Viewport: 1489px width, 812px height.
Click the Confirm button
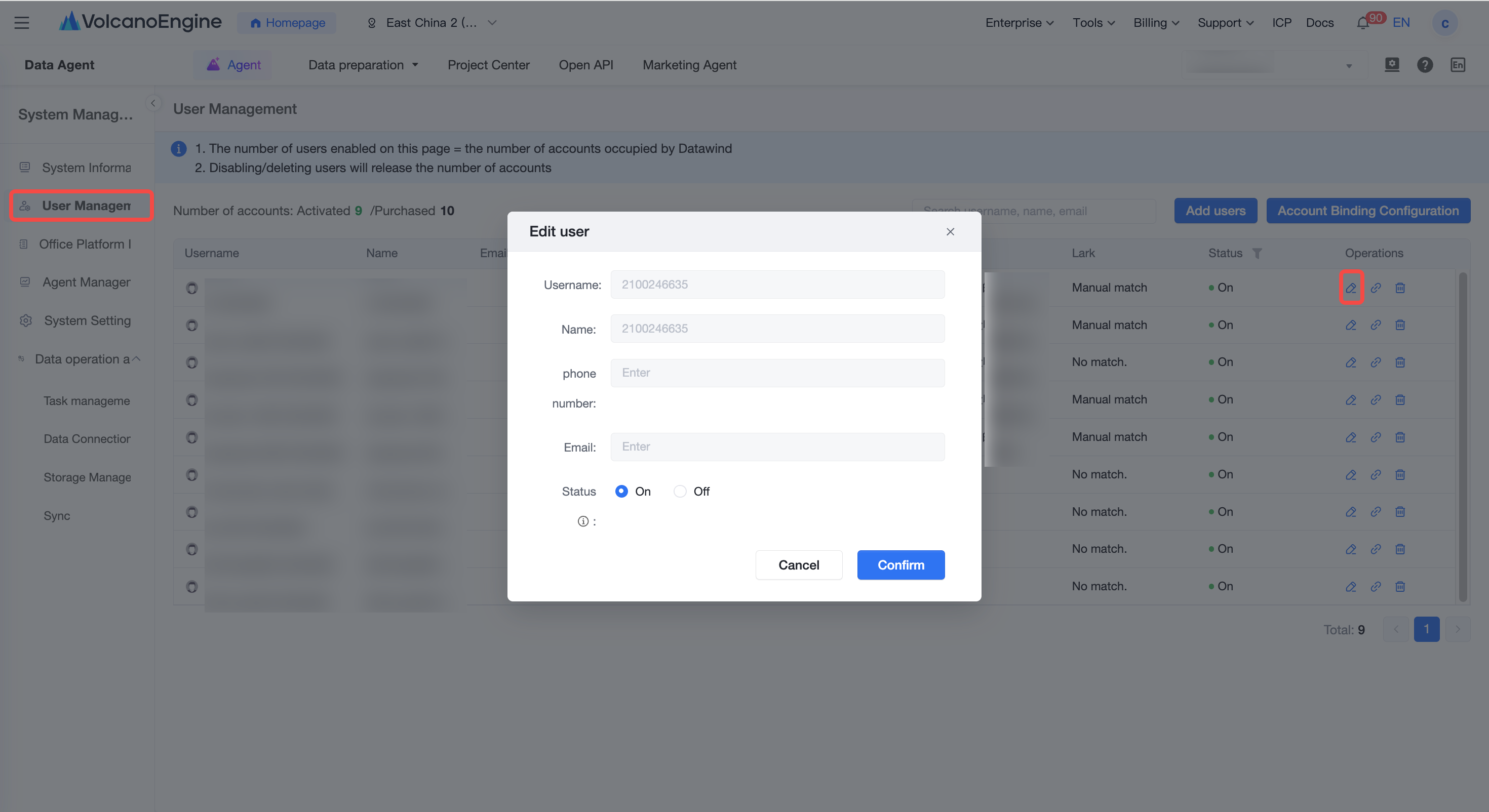[x=900, y=564]
